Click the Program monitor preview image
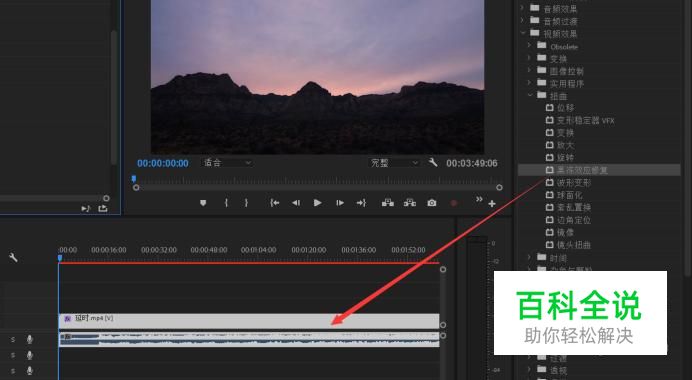The image size is (692, 380). pyautogui.click(x=317, y=77)
